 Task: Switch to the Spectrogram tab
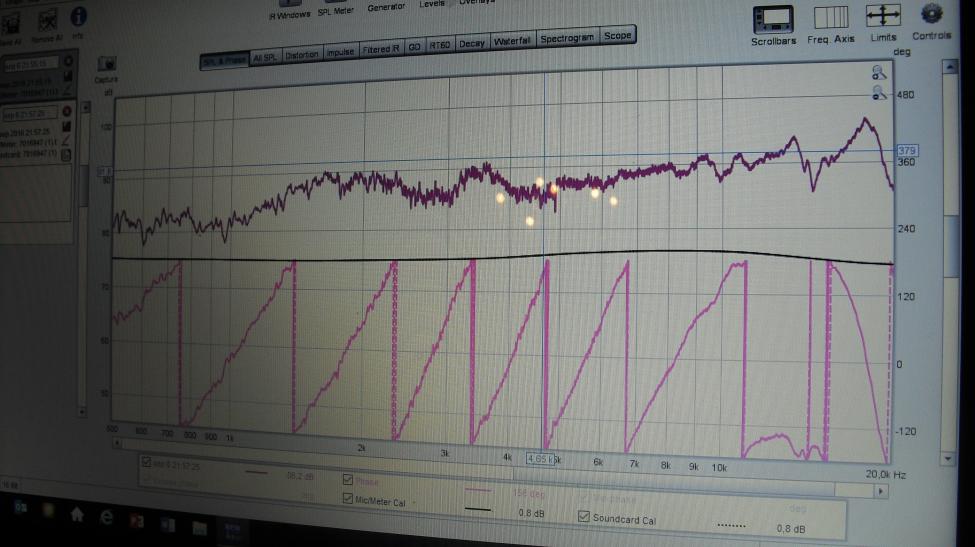(x=567, y=39)
